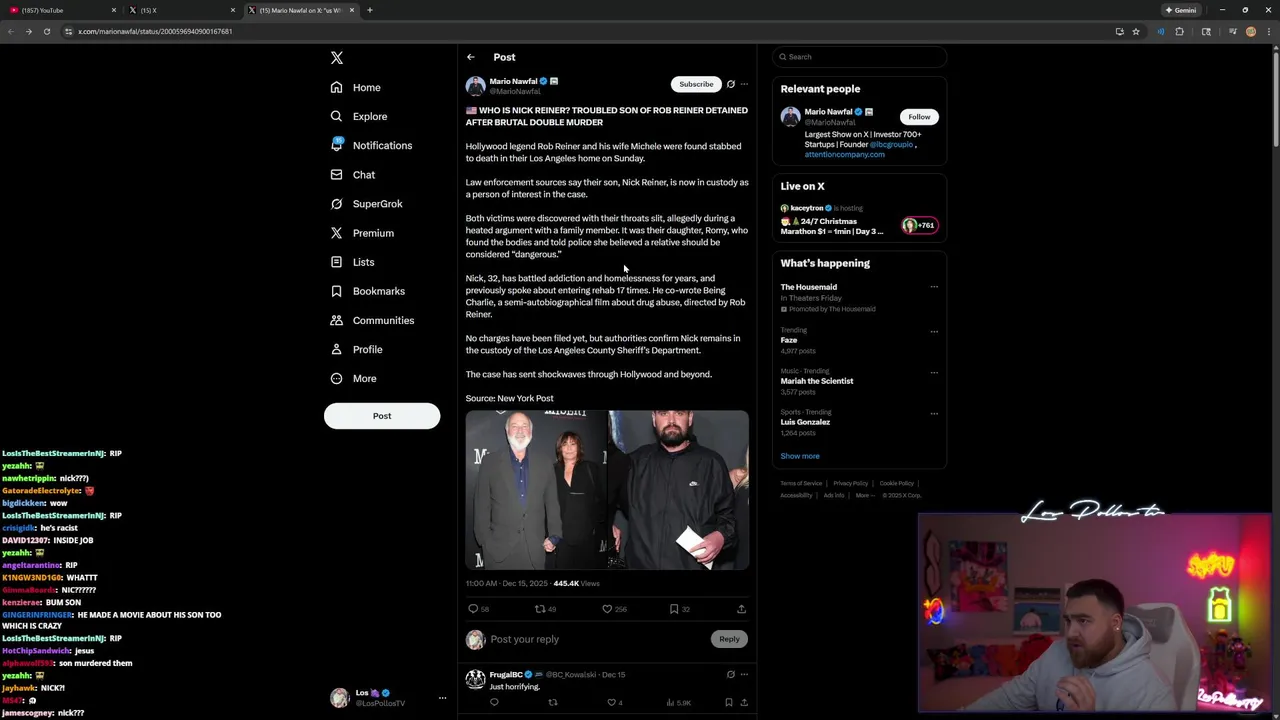Viewport: 1280px width, 720px height.
Task: Open the post's attached photo
Action: click(607, 490)
